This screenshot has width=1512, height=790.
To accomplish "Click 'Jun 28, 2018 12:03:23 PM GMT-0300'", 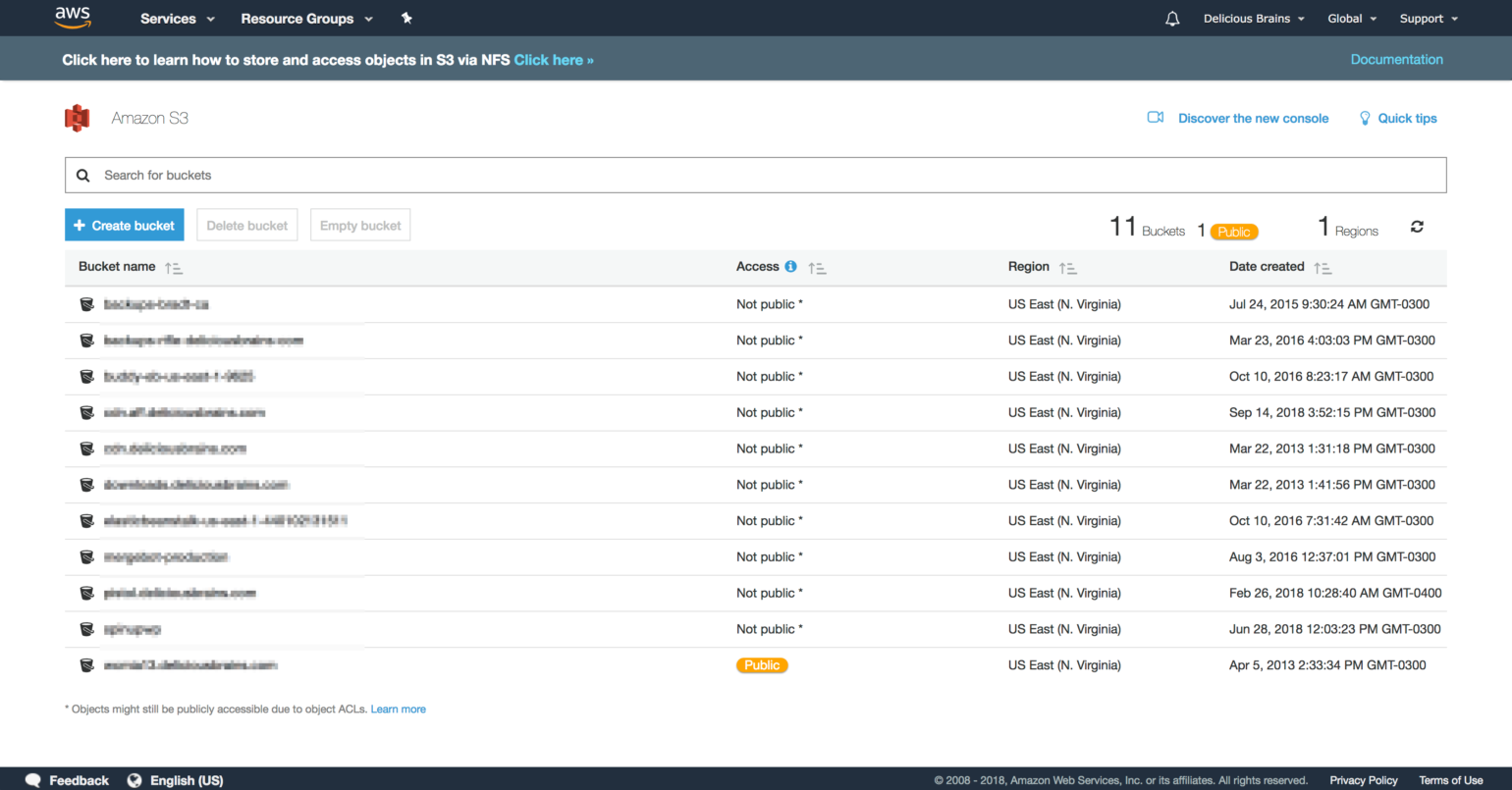I will point(1335,629).
